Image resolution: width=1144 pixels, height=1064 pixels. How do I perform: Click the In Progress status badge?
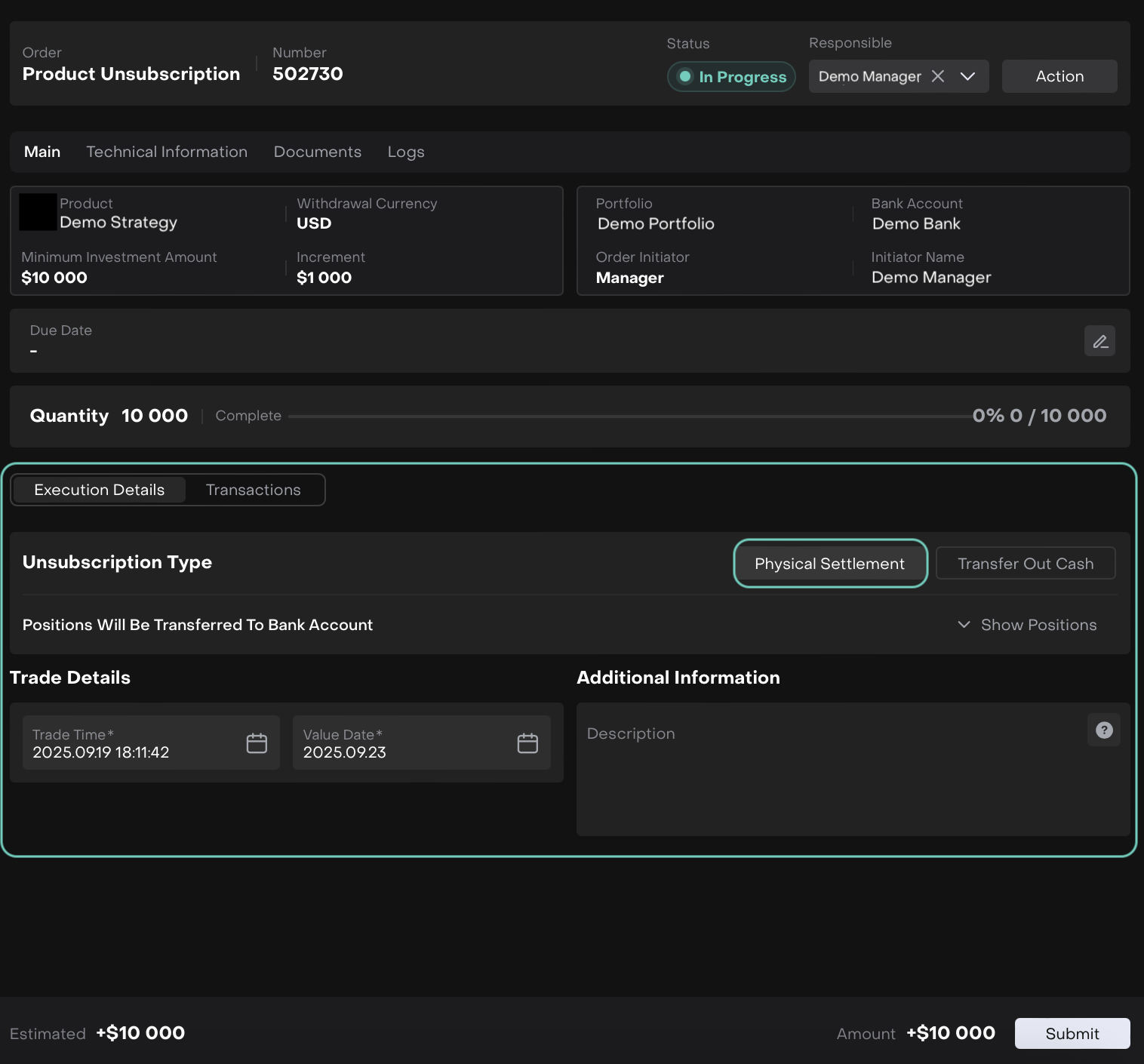[731, 77]
